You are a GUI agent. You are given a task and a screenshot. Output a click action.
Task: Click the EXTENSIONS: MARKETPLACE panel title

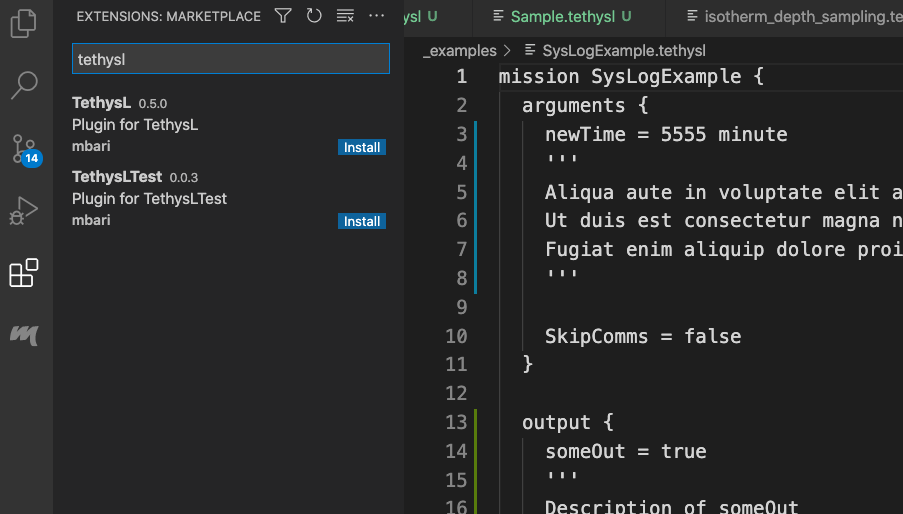point(169,17)
